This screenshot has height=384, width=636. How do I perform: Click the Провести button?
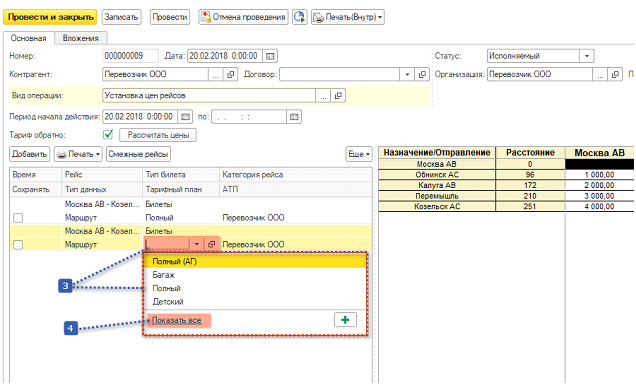pos(170,17)
